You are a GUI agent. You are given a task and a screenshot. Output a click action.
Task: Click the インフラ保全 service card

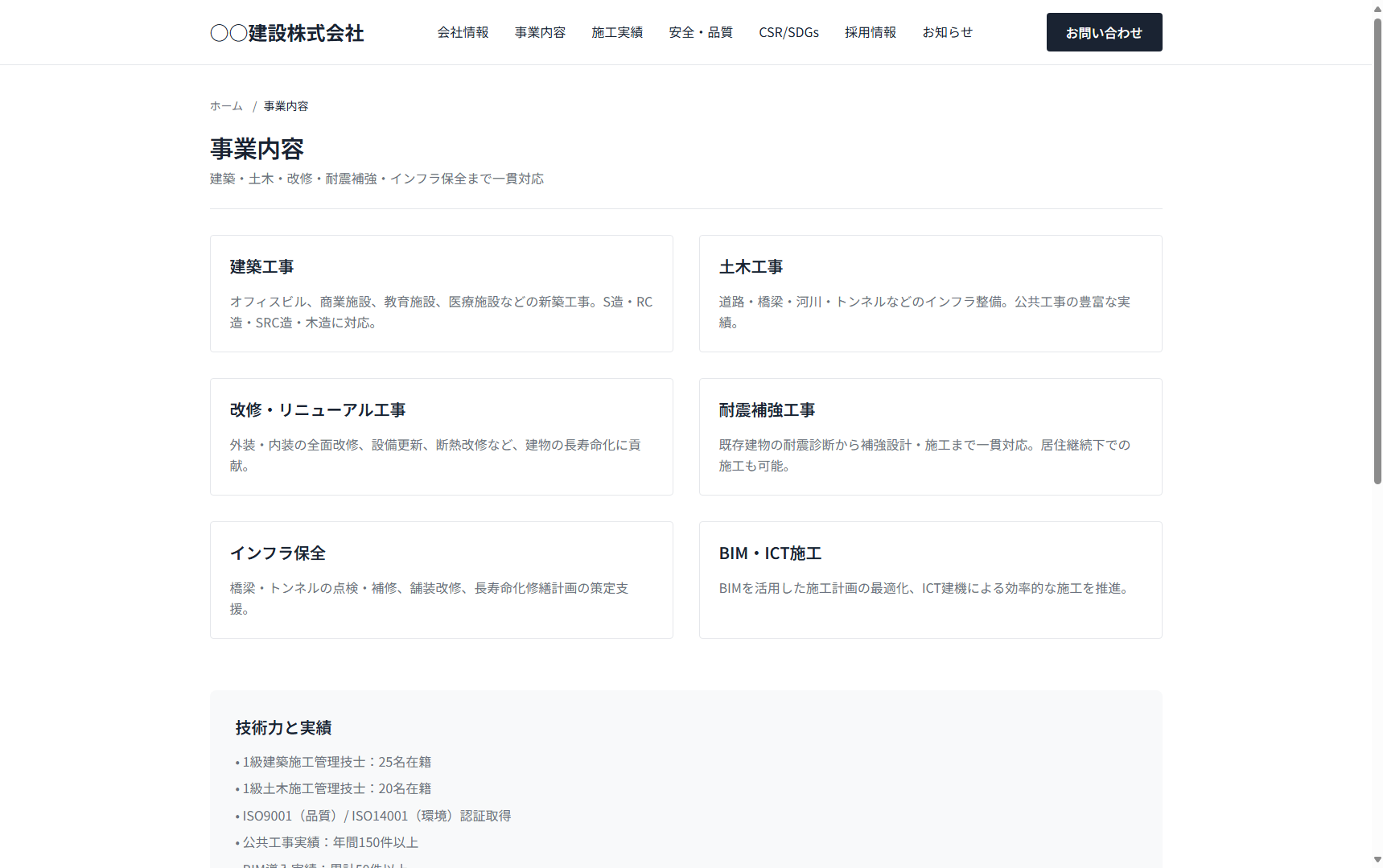(x=441, y=579)
